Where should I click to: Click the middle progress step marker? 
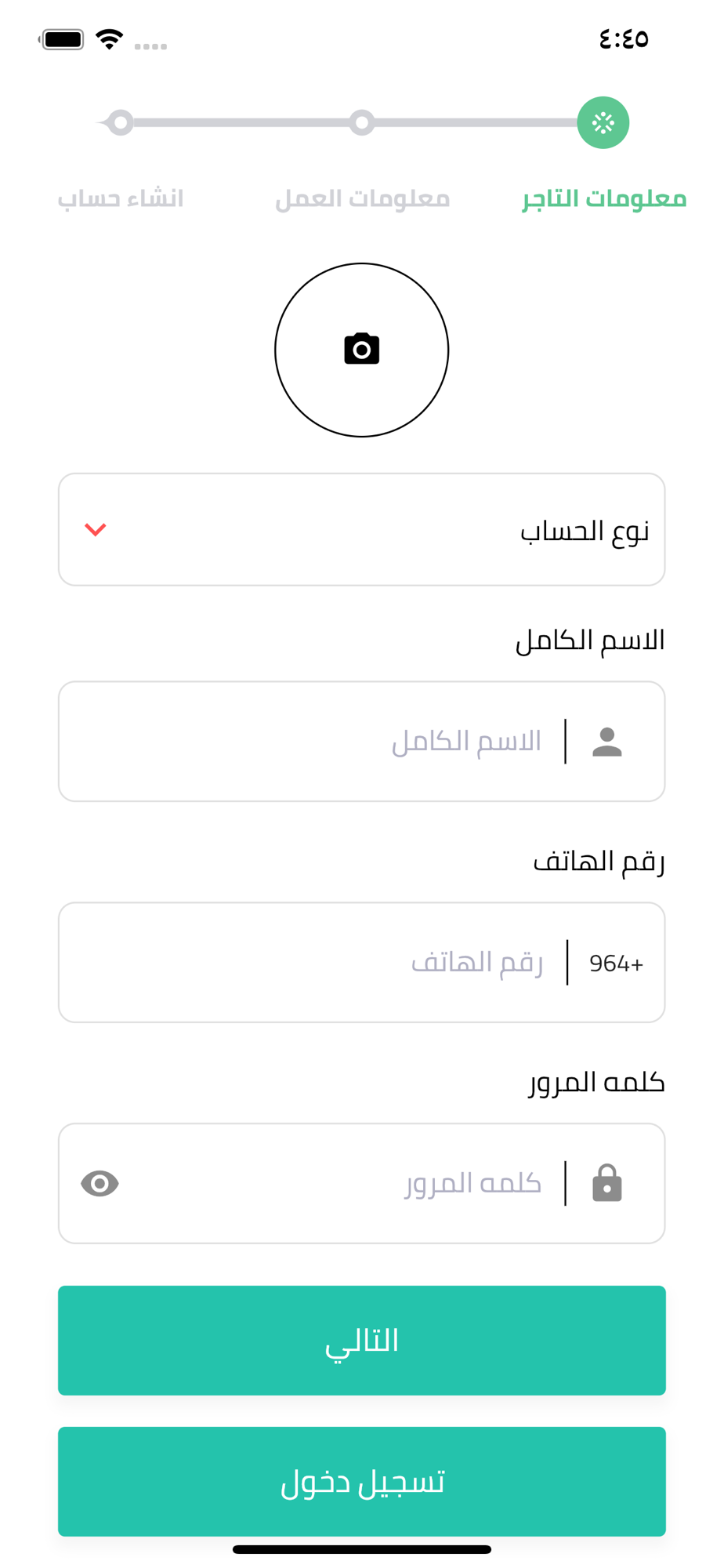(x=361, y=122)
